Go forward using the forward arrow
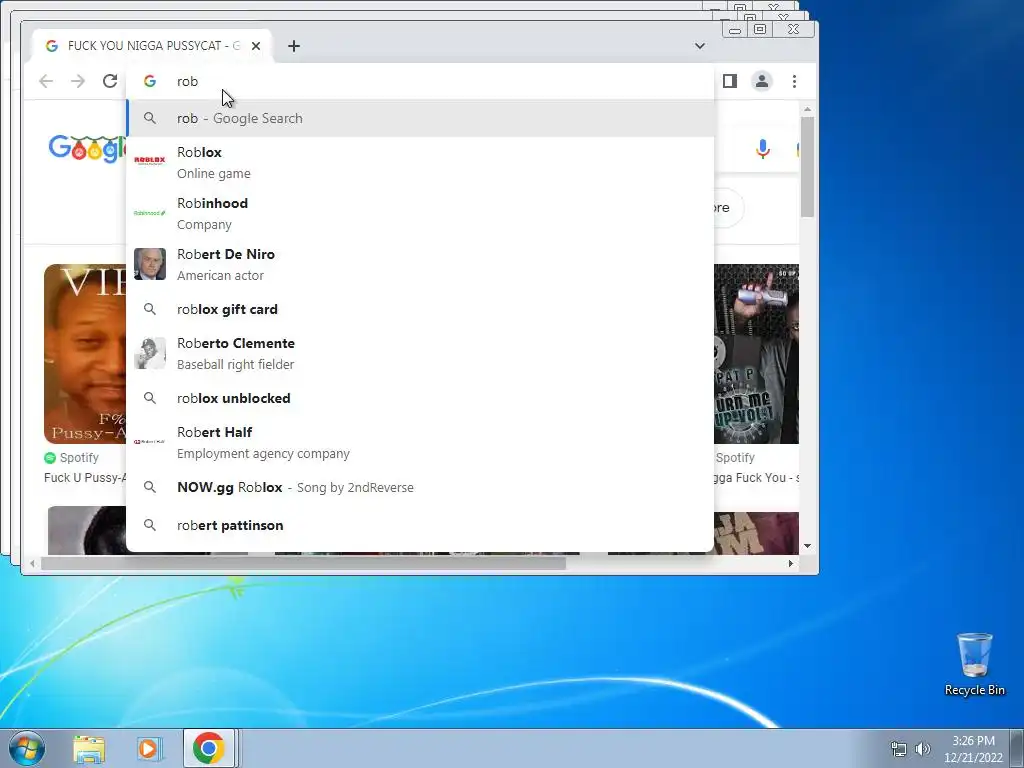The width and height of the screenshot is (1024, 768). coord(78,81)
